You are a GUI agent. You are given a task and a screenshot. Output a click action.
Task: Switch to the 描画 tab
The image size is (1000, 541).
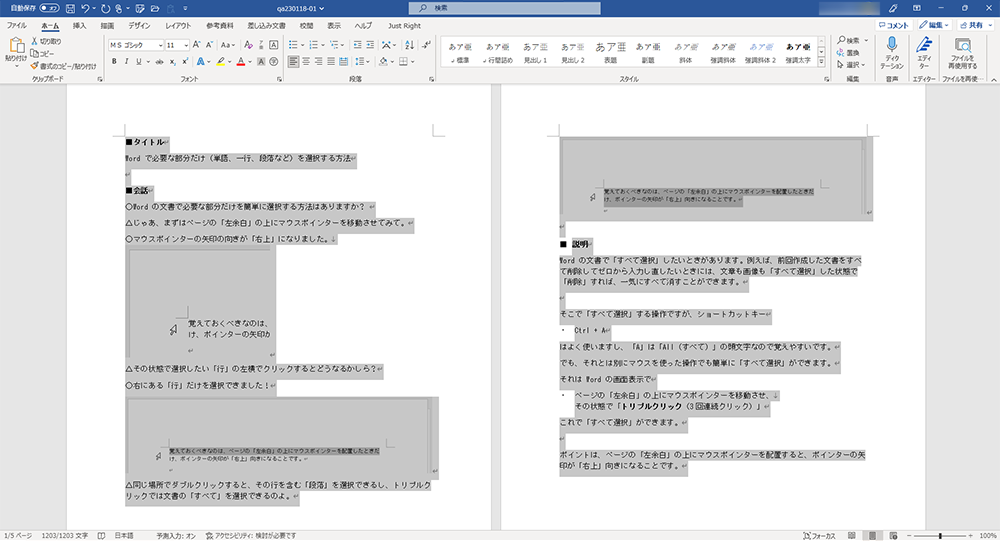click(107, 26)
